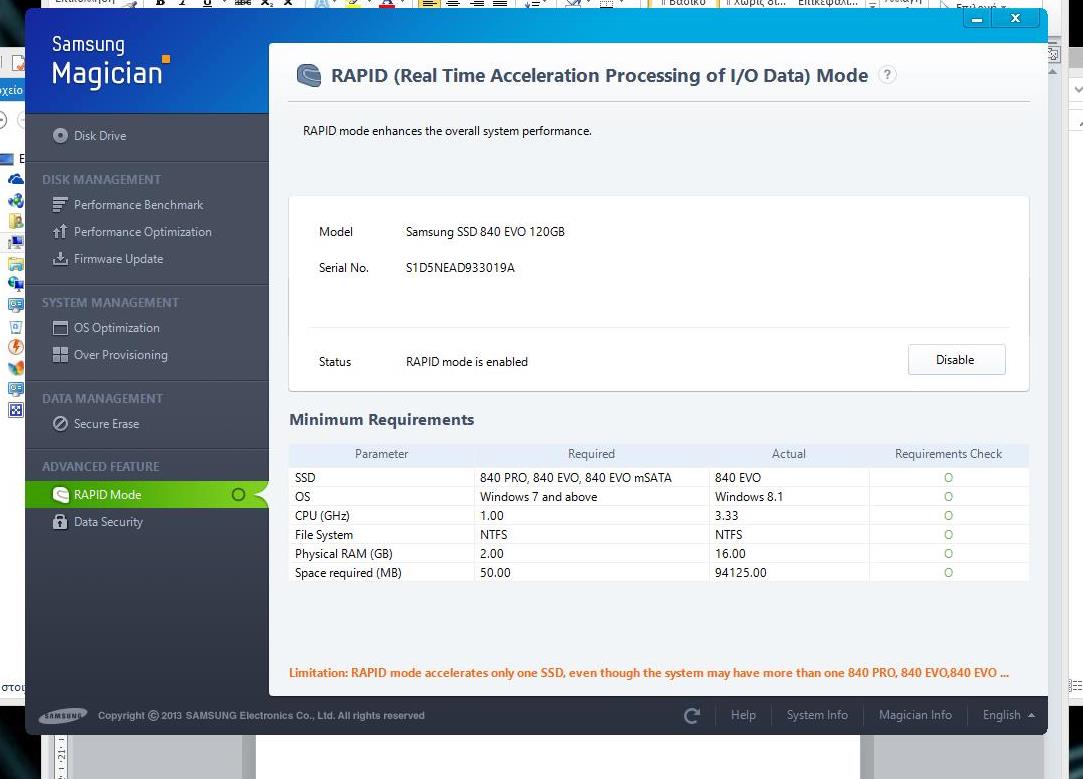Click the orange Limitation notice text
Viewport: 1083px width, 779px height.
coord(649,673)
